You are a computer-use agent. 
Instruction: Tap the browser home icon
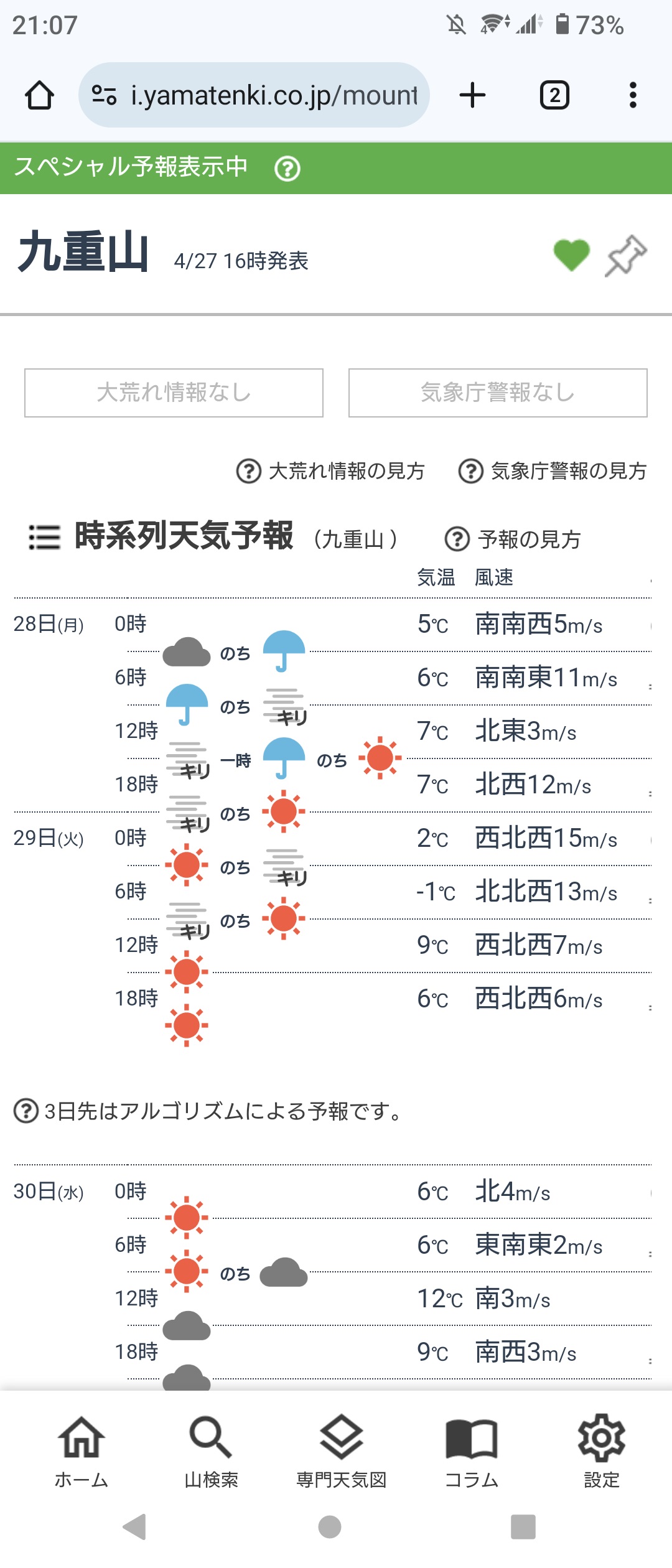pyautogui.click(x=39, y=96)
